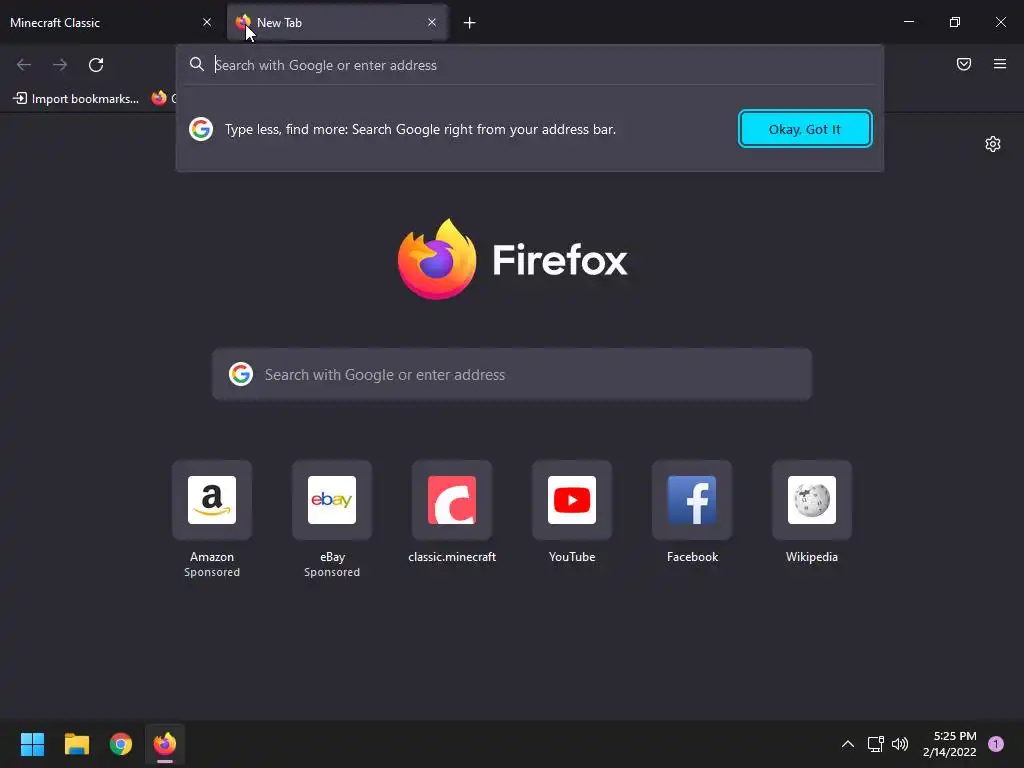The height and width of the screenshot is (768, 1024).
Task: Click Import bookmarks in bookmarks toolbar
Action: [x=76, y=99]
